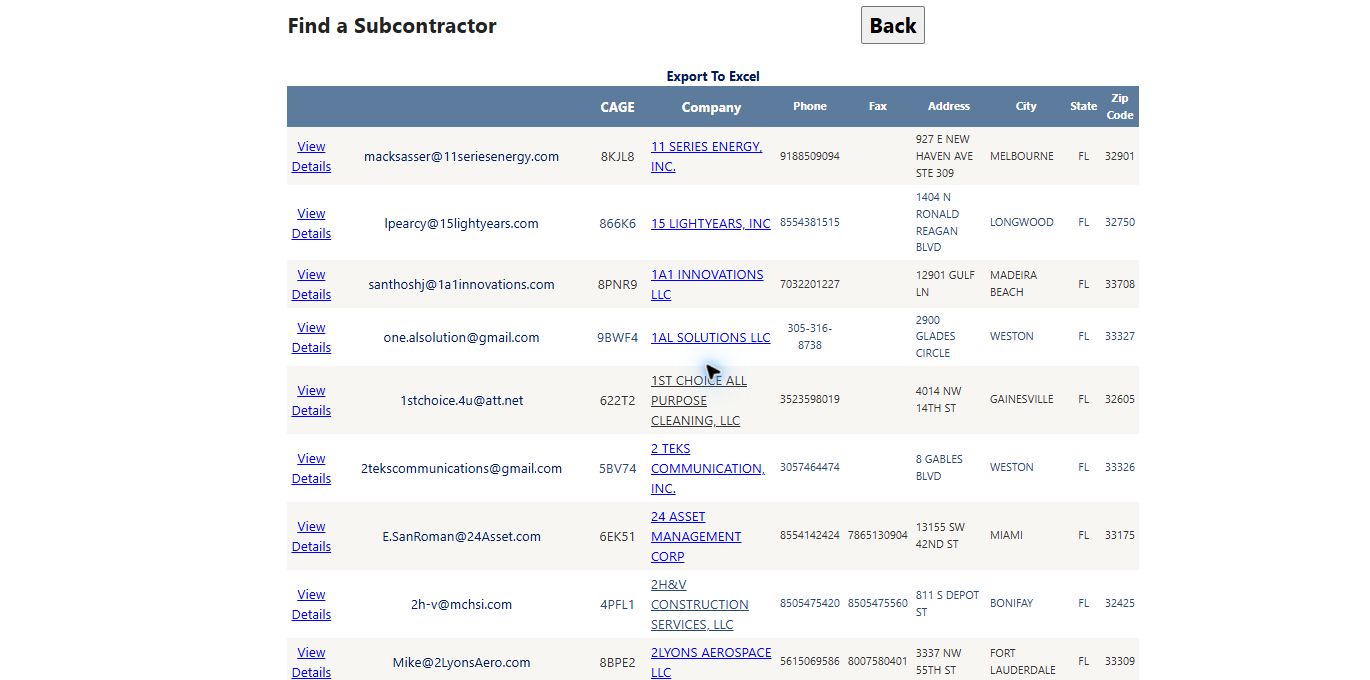Viewport: 1370px width, 680px height.
Task: Click Export To Excel link
Action: tap(713, 77)
